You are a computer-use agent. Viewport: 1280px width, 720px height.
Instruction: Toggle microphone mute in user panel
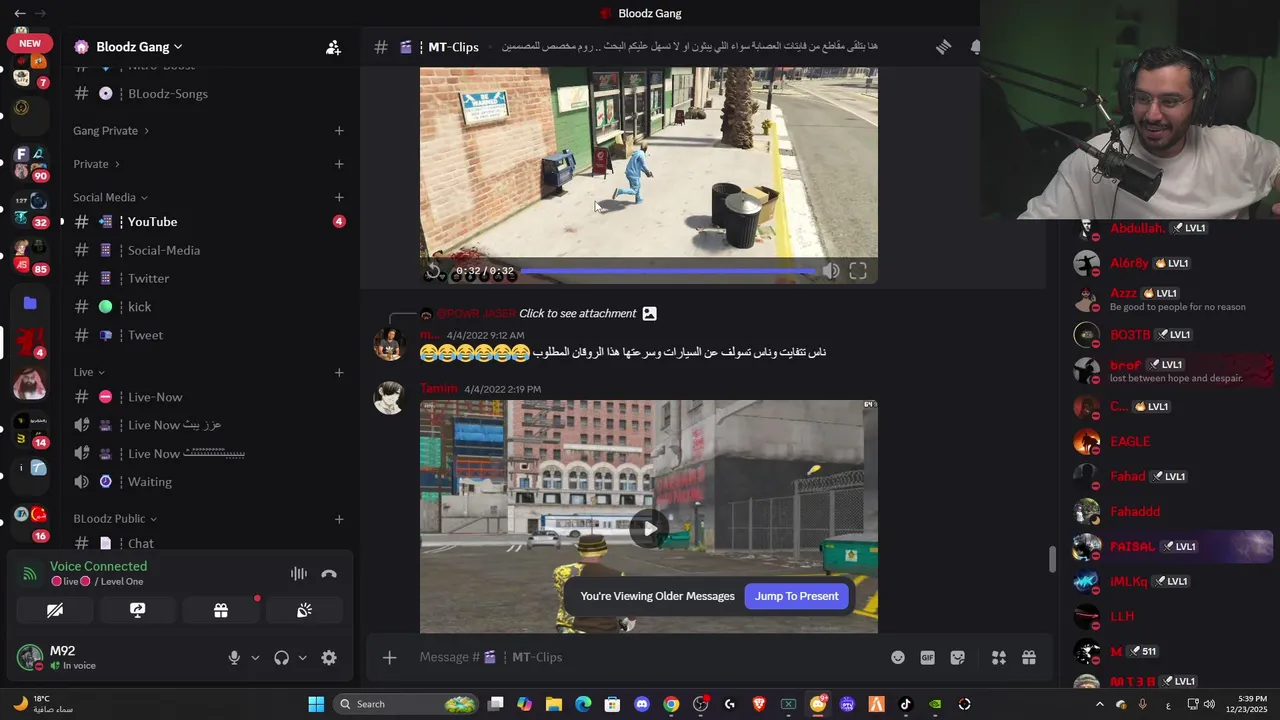(x=234, y=657)
